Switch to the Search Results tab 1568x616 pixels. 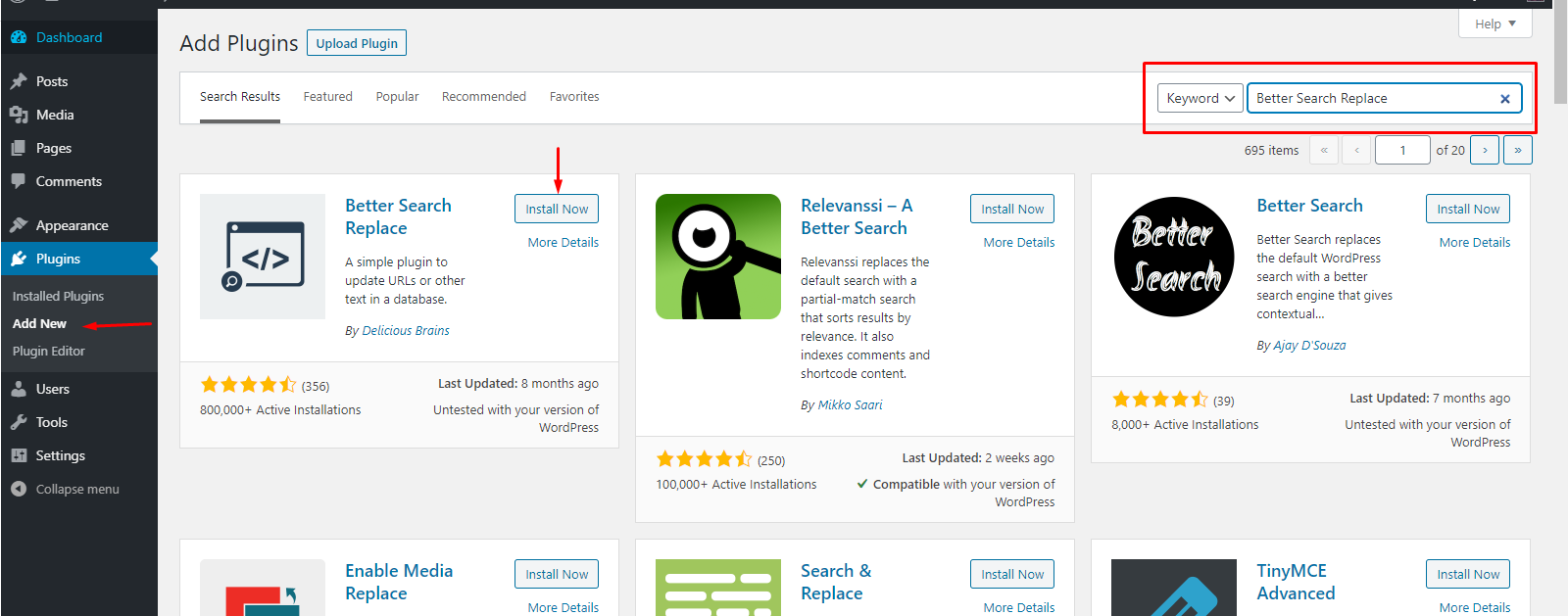click(240, 97)
